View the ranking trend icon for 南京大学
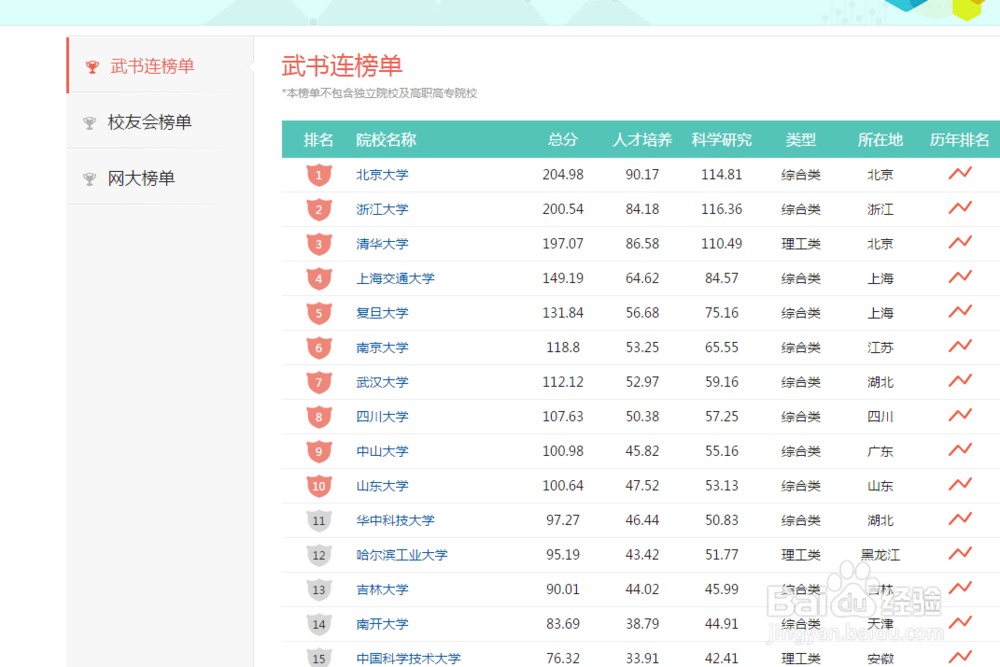1000x667 pixels. [960, 346]
